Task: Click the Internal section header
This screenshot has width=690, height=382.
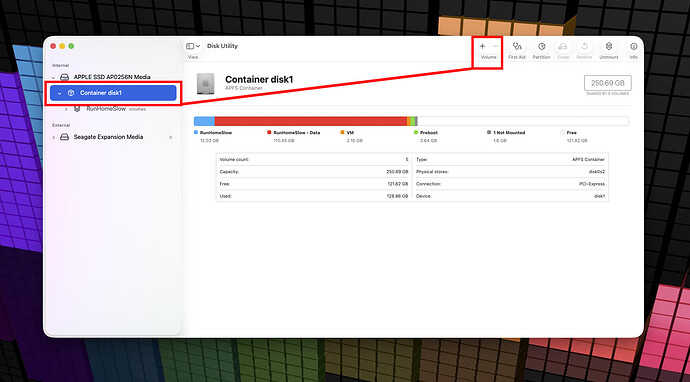Action: 60,65
